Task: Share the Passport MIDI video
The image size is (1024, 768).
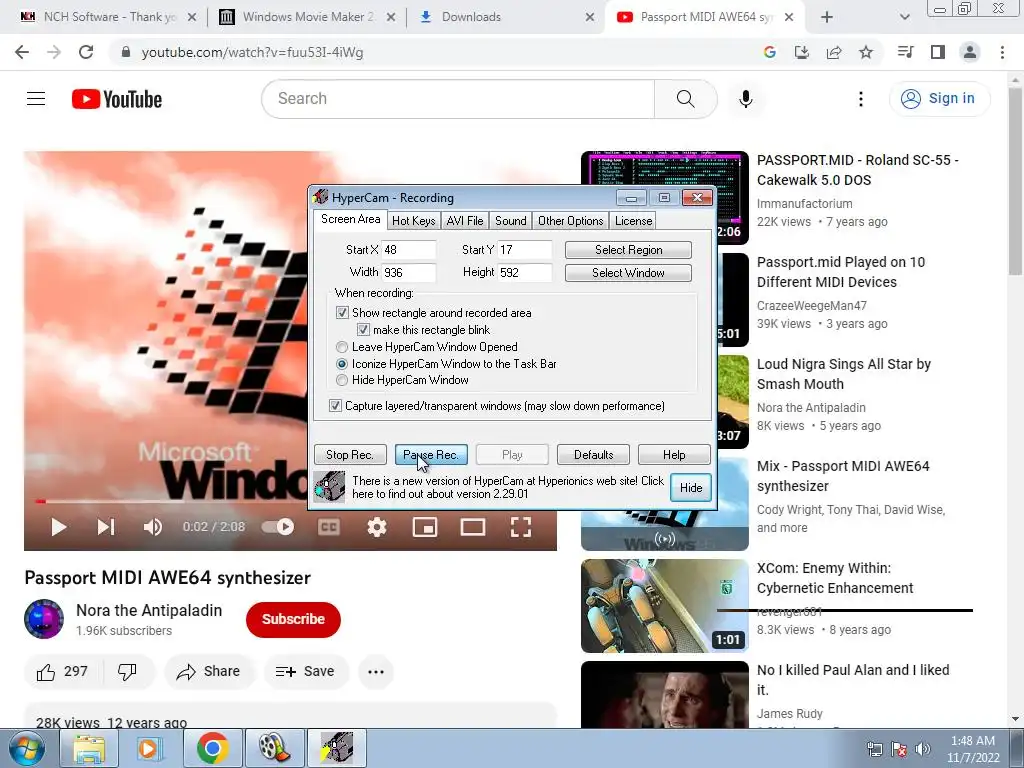Action: click(x=208, y=671)
